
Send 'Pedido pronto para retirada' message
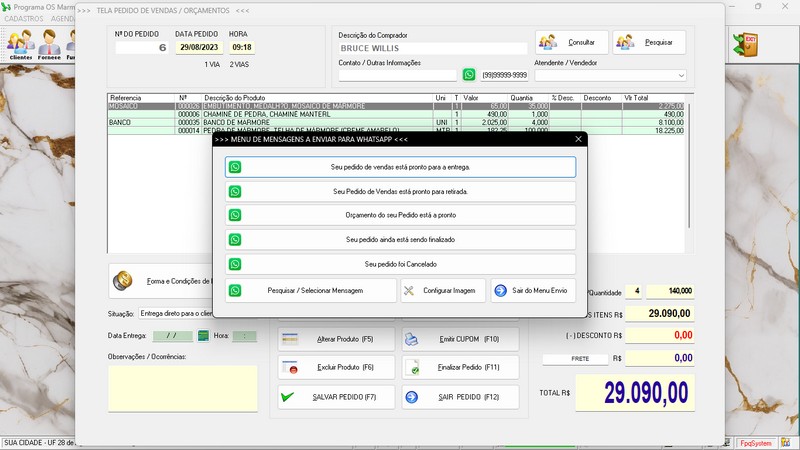[x=400, y=191]
